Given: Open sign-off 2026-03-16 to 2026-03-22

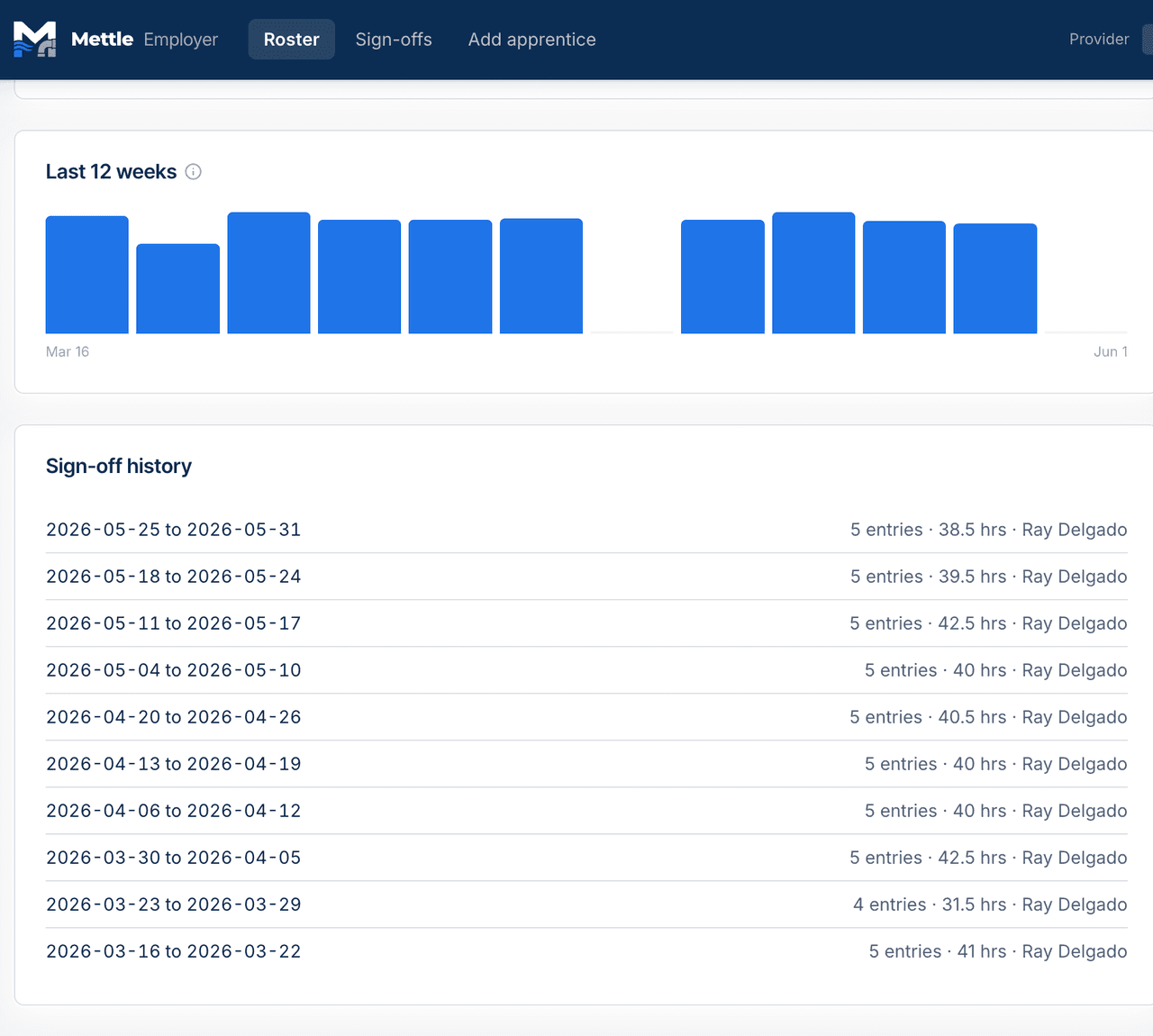Looking at the screenshot, I should [x=586, y=951].
